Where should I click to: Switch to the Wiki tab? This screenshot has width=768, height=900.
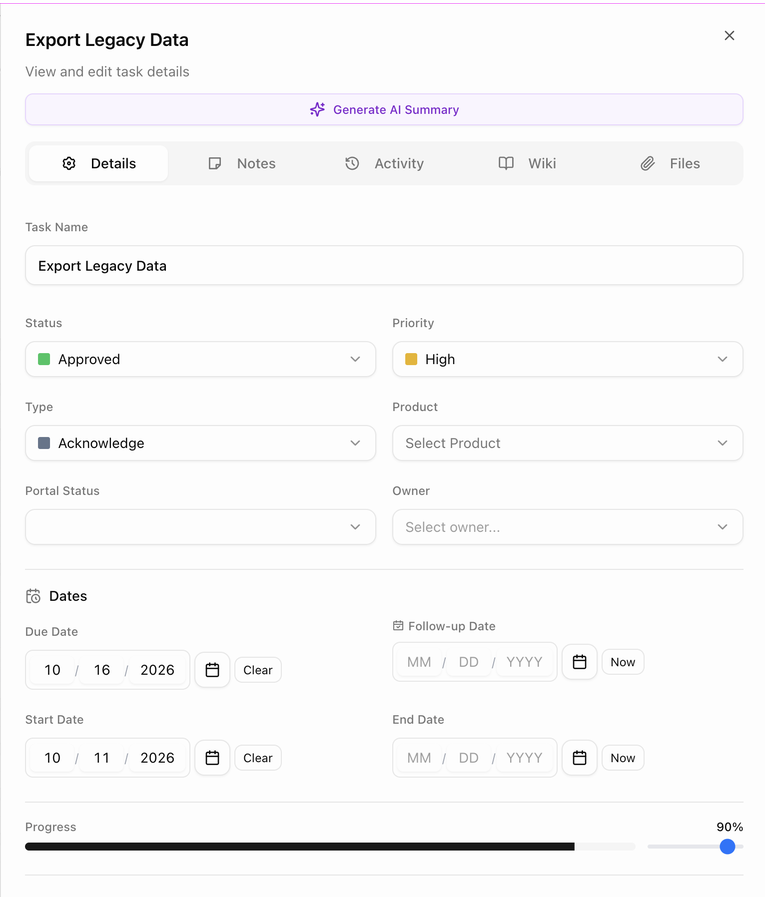(x=527, y=164)
